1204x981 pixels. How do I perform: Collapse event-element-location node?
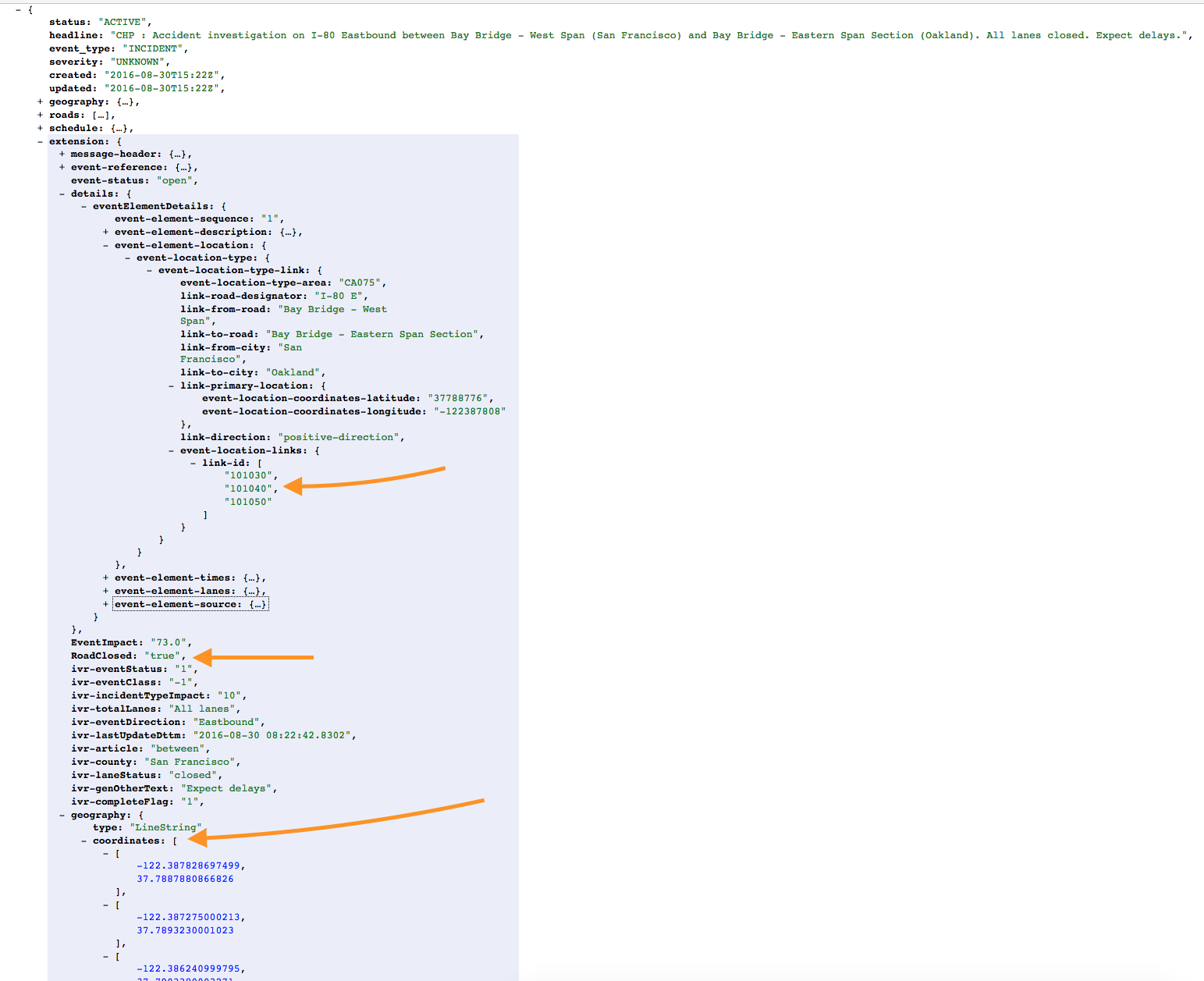(105, 246)
